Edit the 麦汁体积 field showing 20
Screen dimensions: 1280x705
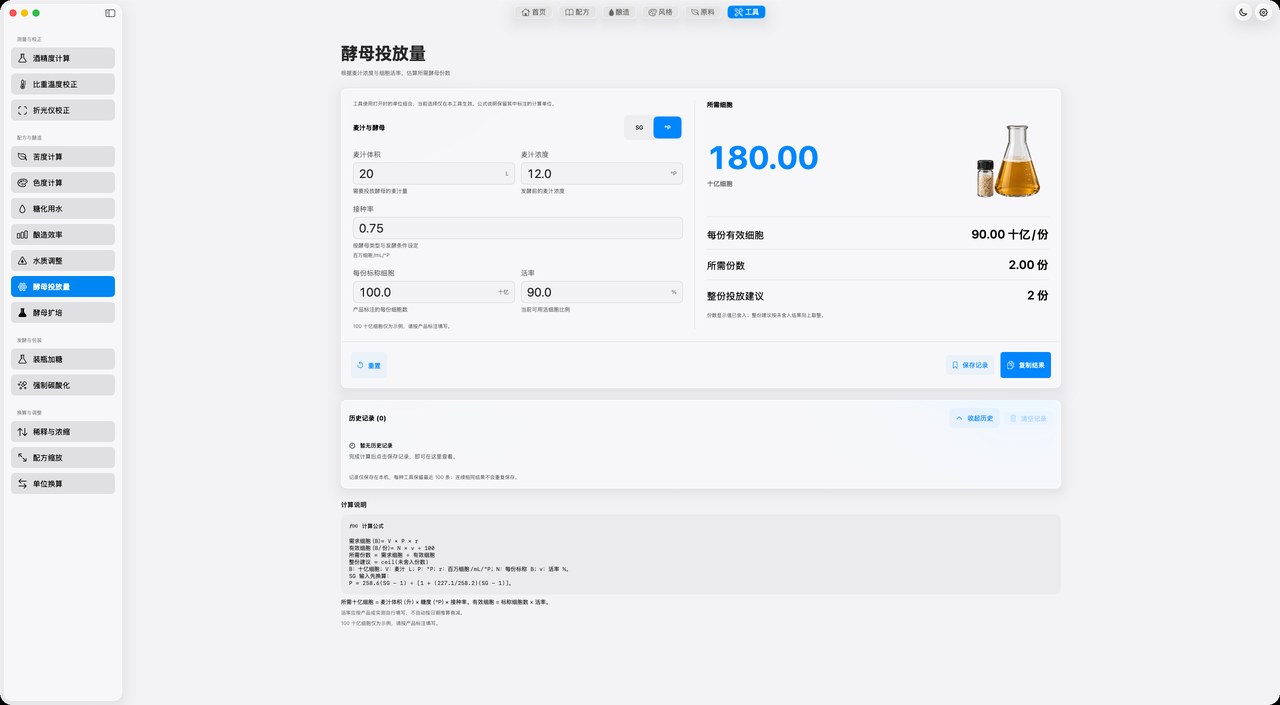[434, 174]
